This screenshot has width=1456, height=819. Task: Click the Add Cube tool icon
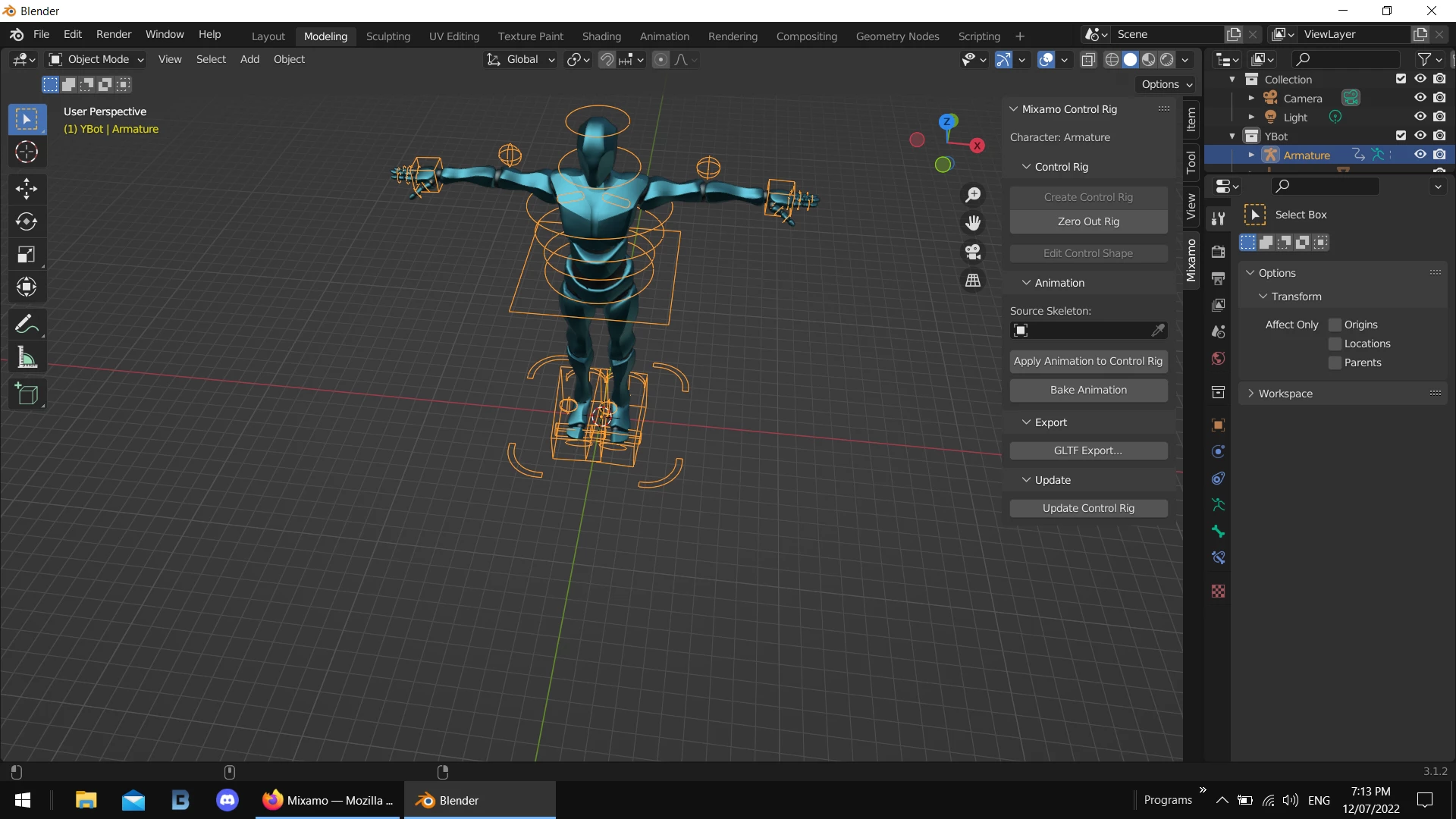coord(27,394)
